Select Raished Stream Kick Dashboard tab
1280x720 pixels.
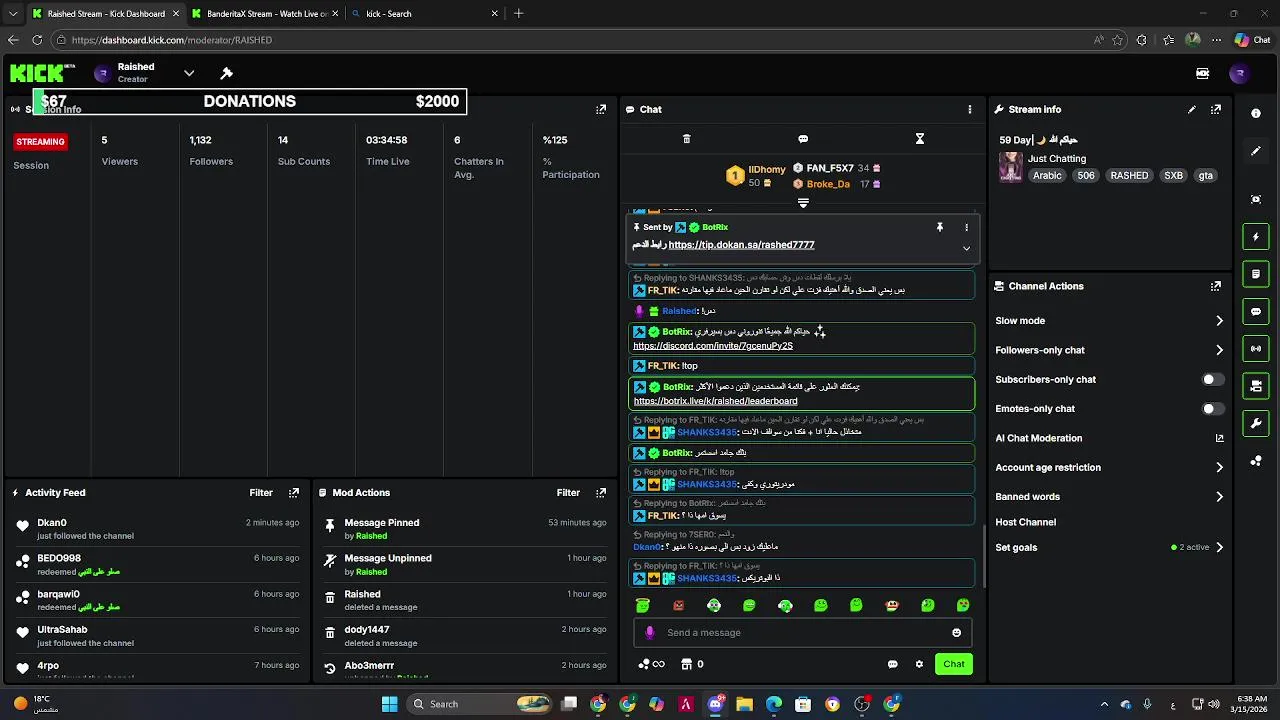tap(104, 14)
